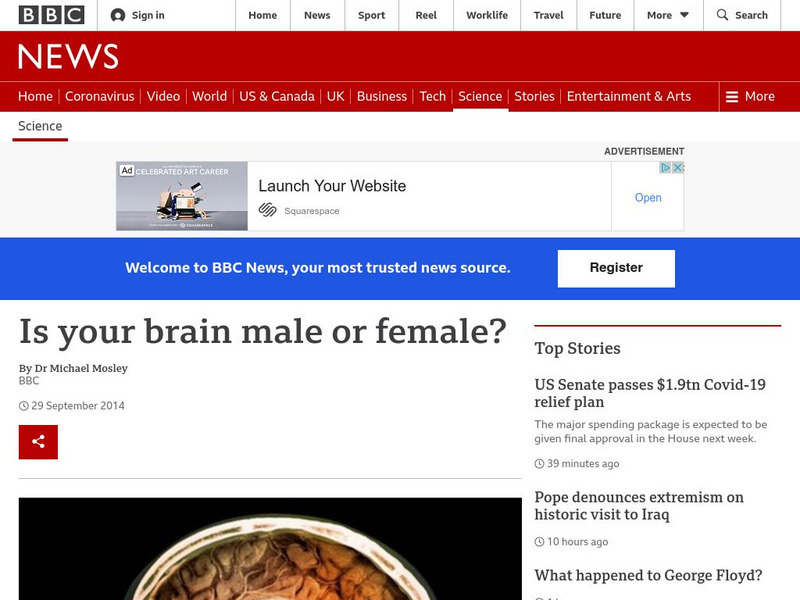Read Pope denounces extremism story

coord(639,506)
